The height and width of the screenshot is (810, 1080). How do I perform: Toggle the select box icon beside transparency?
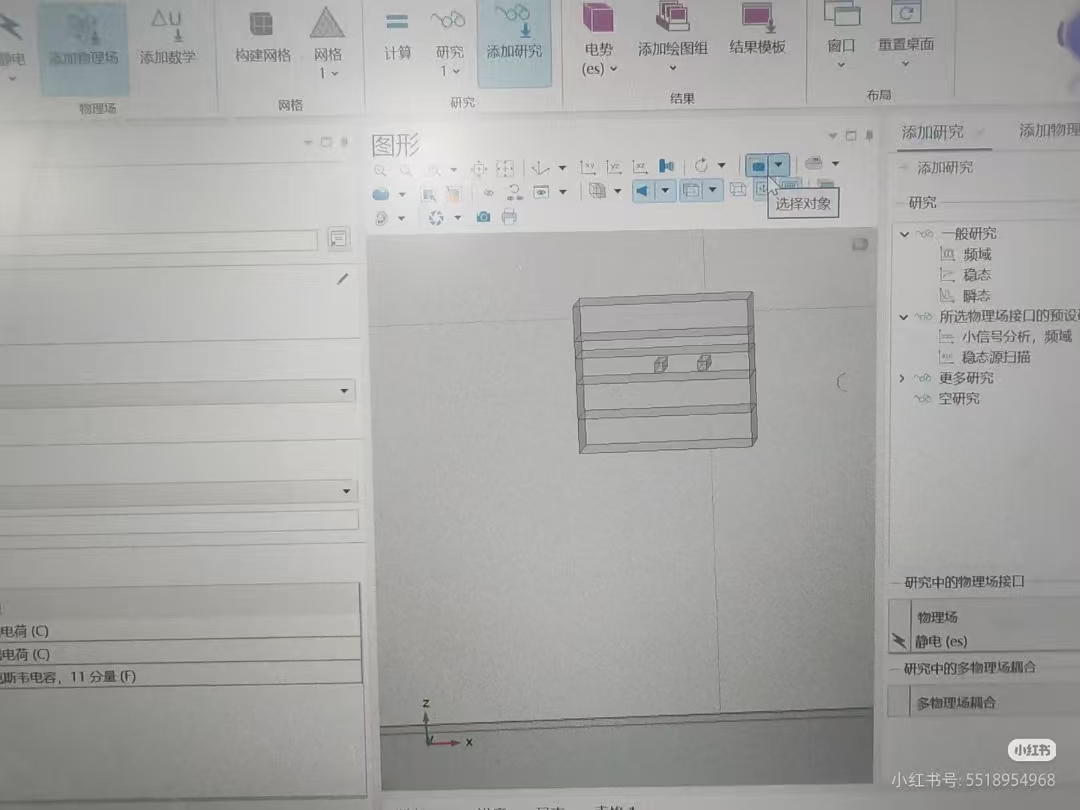click(428, 195)
